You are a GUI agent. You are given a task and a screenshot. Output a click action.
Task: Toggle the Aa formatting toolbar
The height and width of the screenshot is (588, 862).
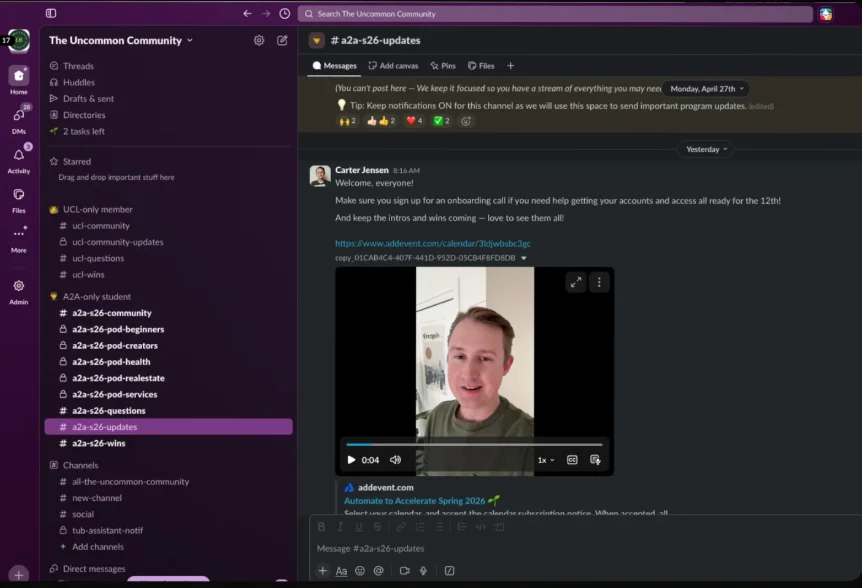[x=341, y=571]
